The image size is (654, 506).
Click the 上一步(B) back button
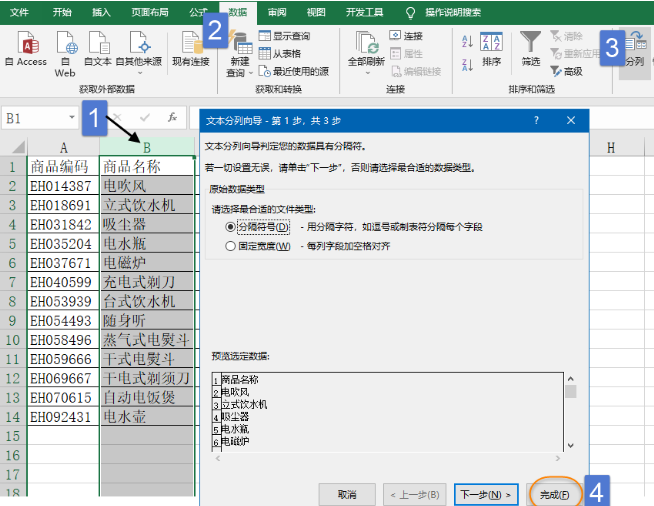click(x=415, y=495)
